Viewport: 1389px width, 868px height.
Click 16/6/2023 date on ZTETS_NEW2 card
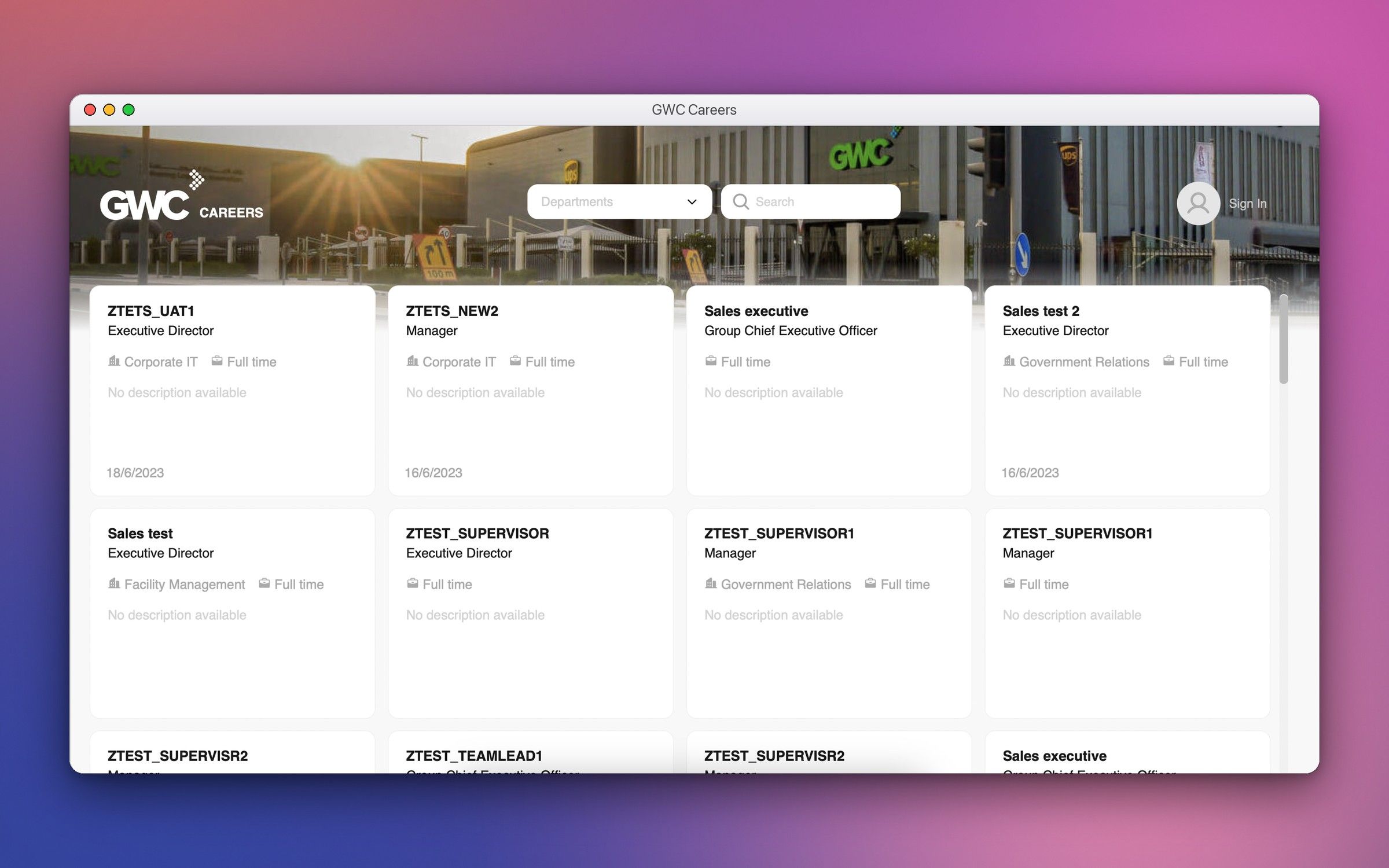pyautogui.click(x=433, y=473)
